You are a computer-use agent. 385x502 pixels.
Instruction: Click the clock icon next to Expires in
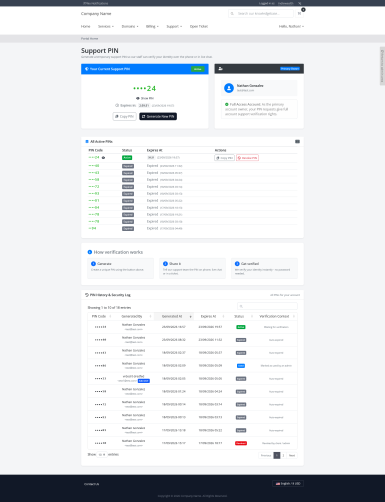[x=117, y=105]
